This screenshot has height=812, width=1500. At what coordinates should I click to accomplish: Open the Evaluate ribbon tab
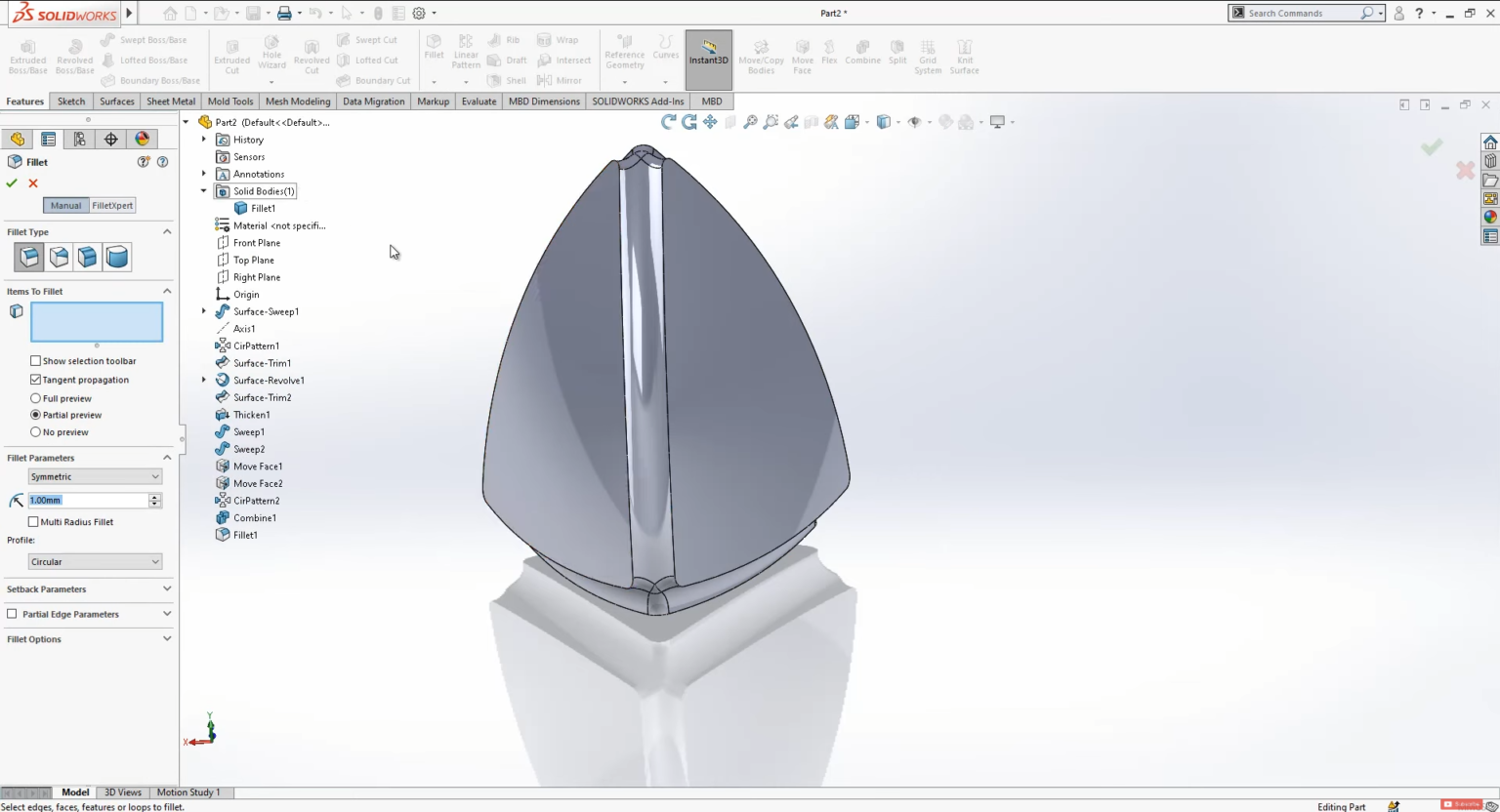pos(479,101)
